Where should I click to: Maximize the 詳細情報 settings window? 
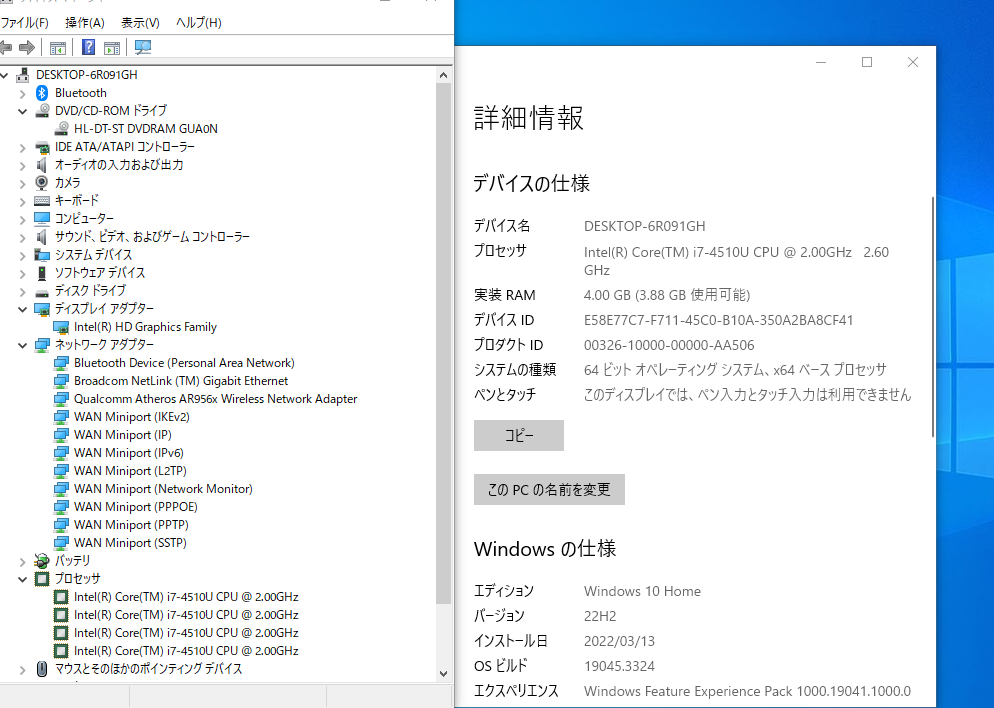click(x=867, y=62)
